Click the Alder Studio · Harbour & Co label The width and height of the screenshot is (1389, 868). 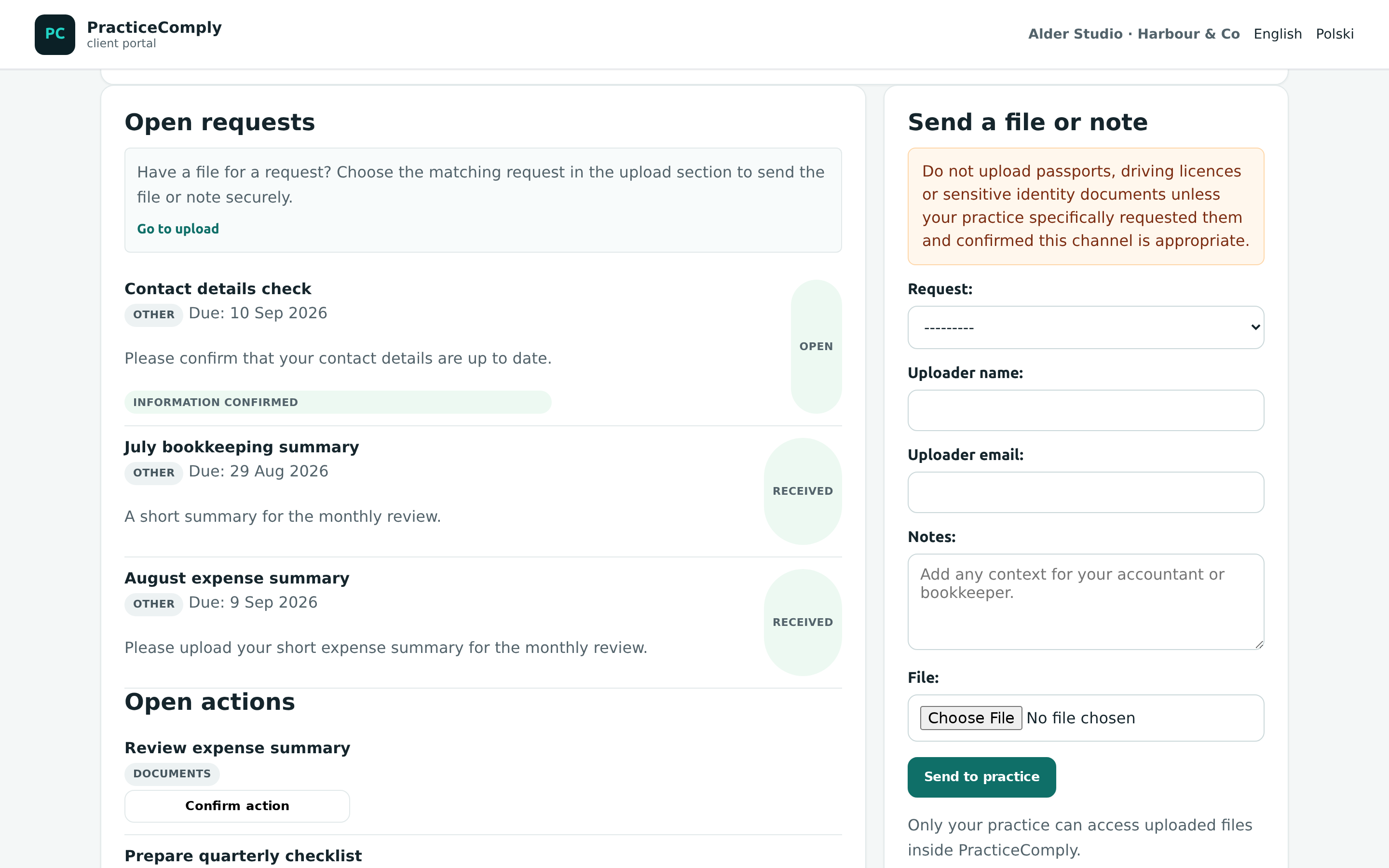click(x=1133, y=34)
